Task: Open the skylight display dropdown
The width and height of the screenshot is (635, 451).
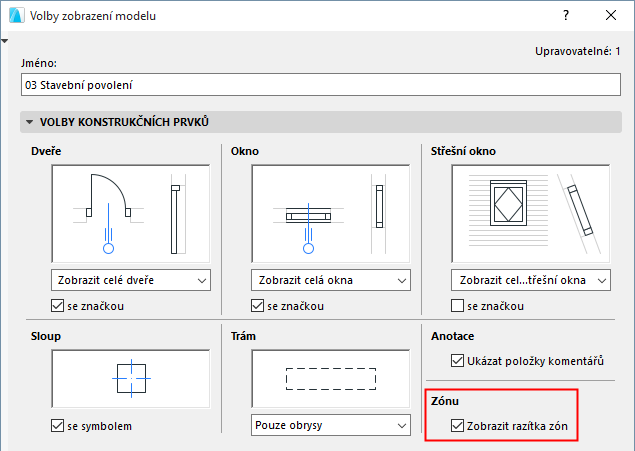Action: 531,279
